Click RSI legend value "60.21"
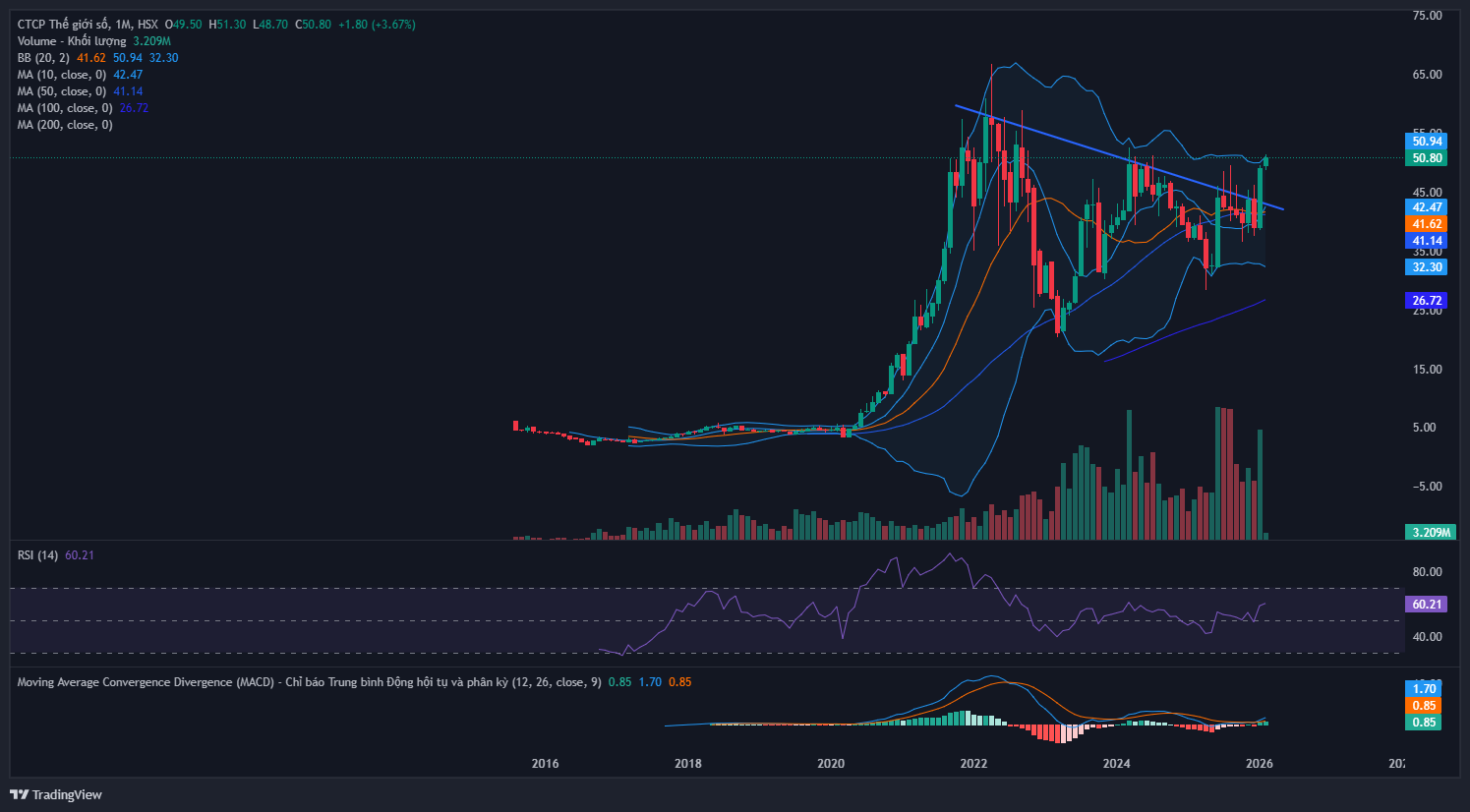The width and height of the screenshot is (1470, 812). click(x=80, y=555)
